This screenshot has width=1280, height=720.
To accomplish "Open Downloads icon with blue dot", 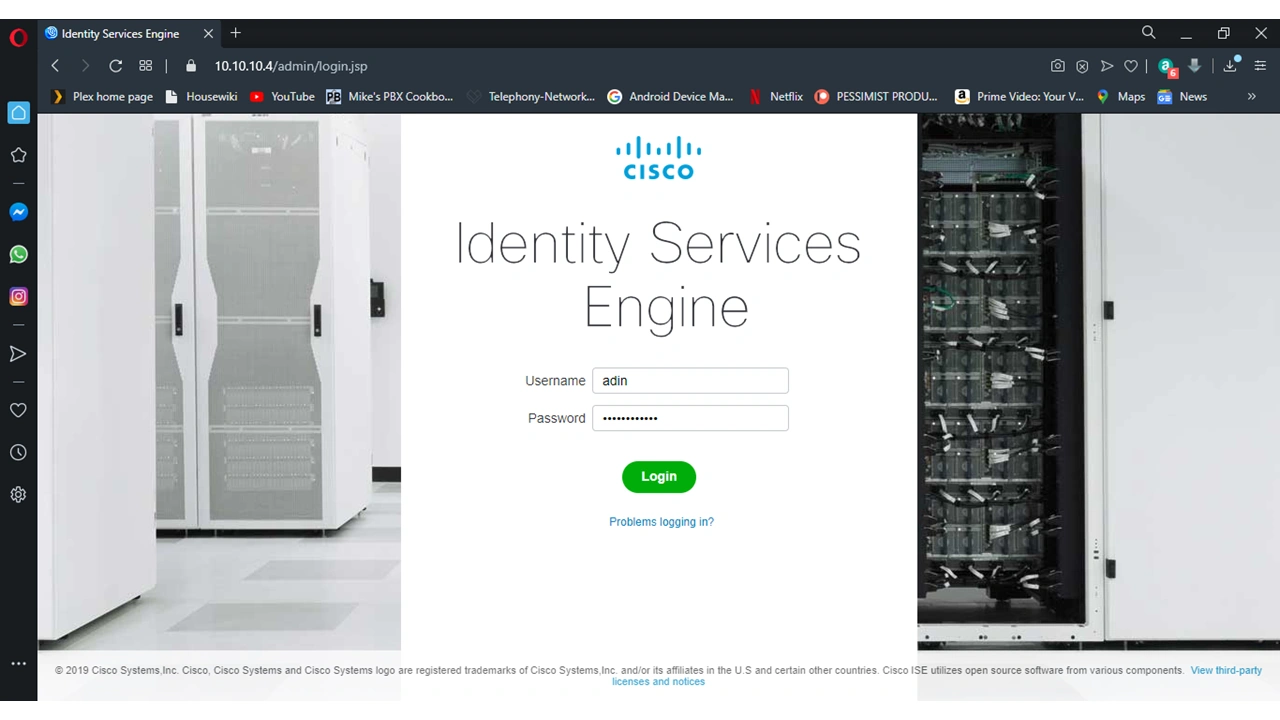I will tap(1231, 65).
